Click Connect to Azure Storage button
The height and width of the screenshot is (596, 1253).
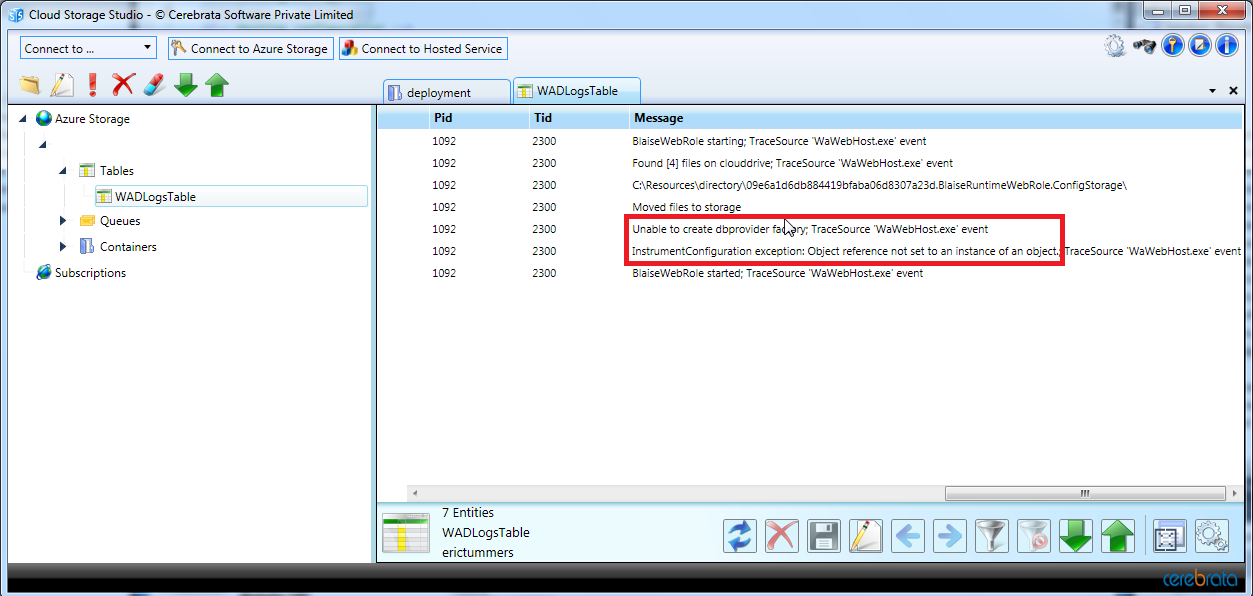tap(249, 48)
